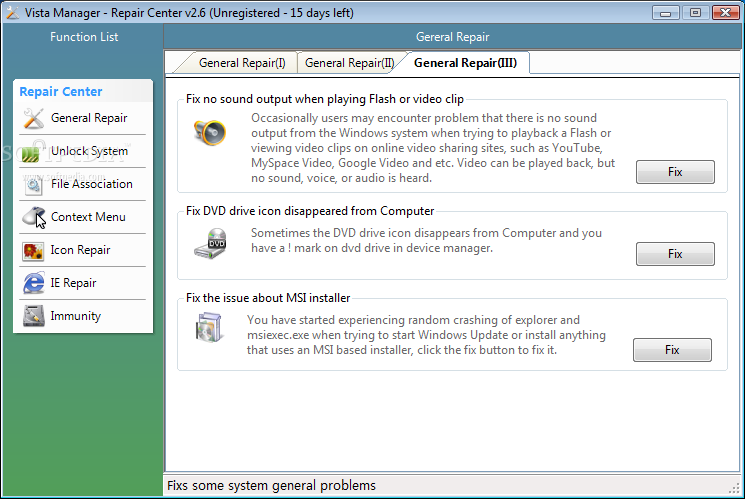This screenshot has width=745, height=499.
Task: Click 'Fix the issue about MSI installer' title
Action: point(268,298)
